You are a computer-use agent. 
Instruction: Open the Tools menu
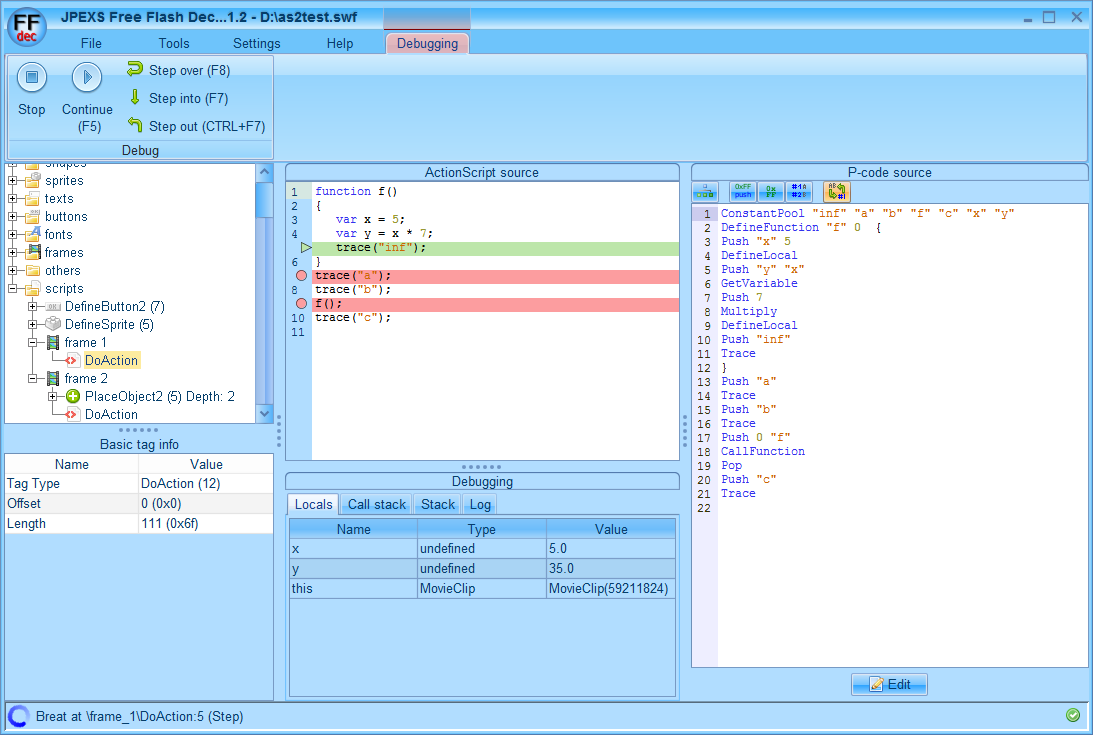pyautogui.click(x=174, y=43)
